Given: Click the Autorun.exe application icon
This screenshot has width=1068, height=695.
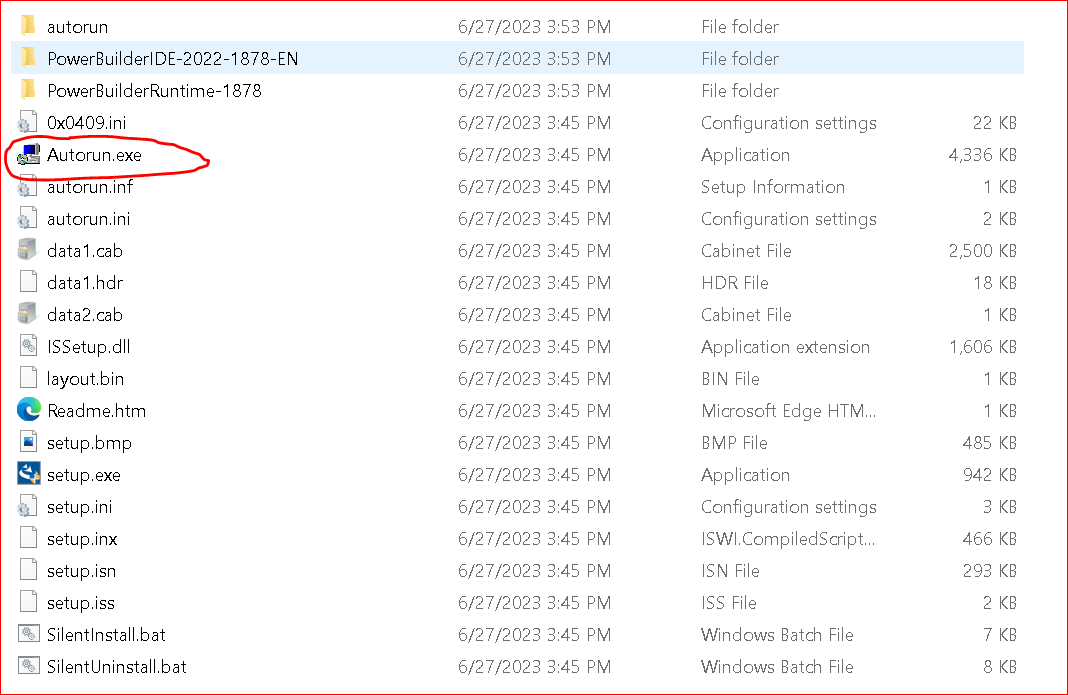Looking at the screenshot, I should [28, 155].
